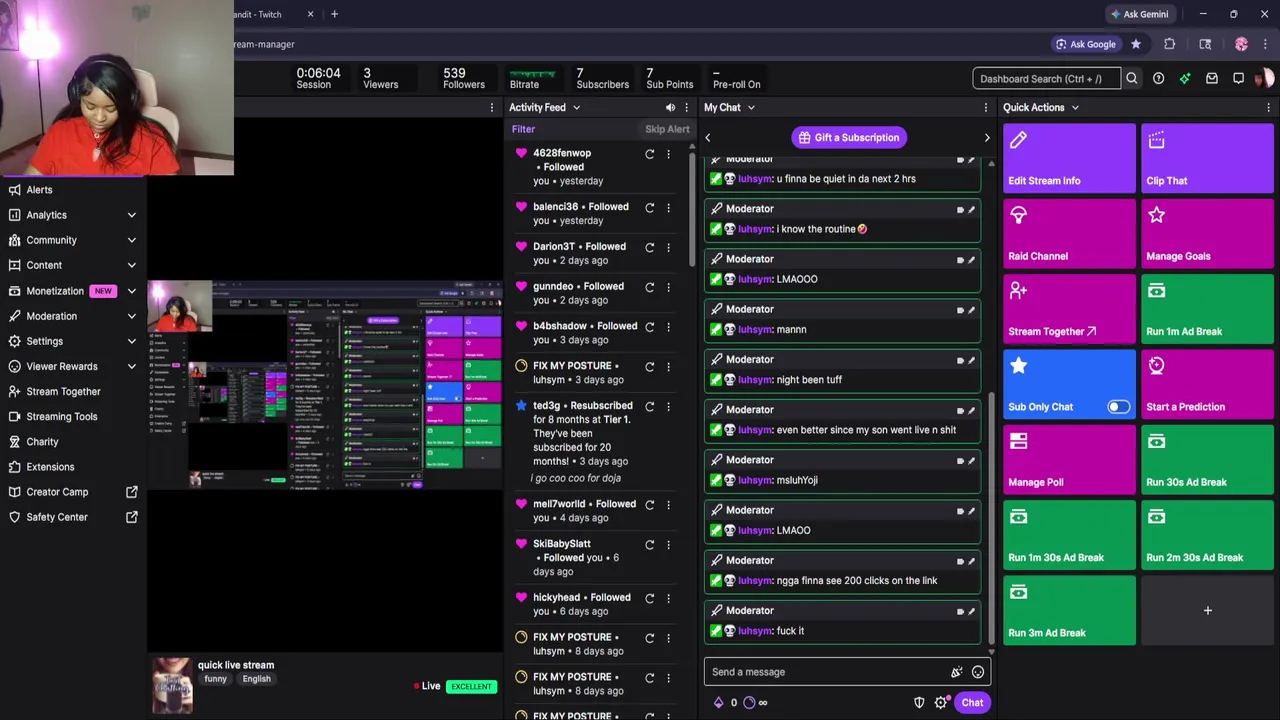Add a new quick action tile
Image resolution: width=1280 pixels, height=720 pixels.
pos(1207,610)
